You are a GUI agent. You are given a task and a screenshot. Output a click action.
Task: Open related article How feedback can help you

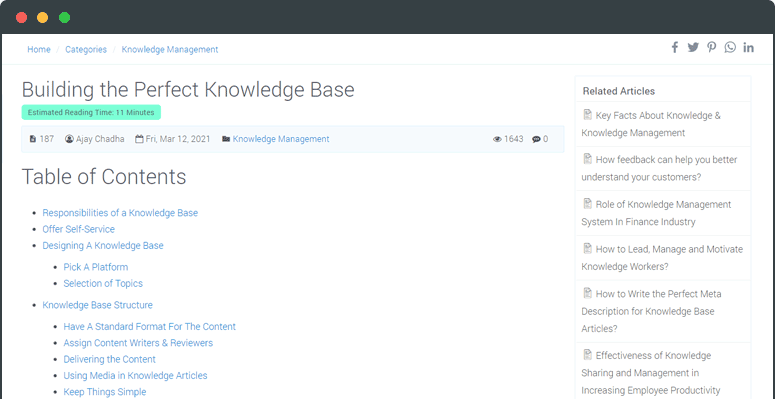pyautogui.click(x=659, y=168)
